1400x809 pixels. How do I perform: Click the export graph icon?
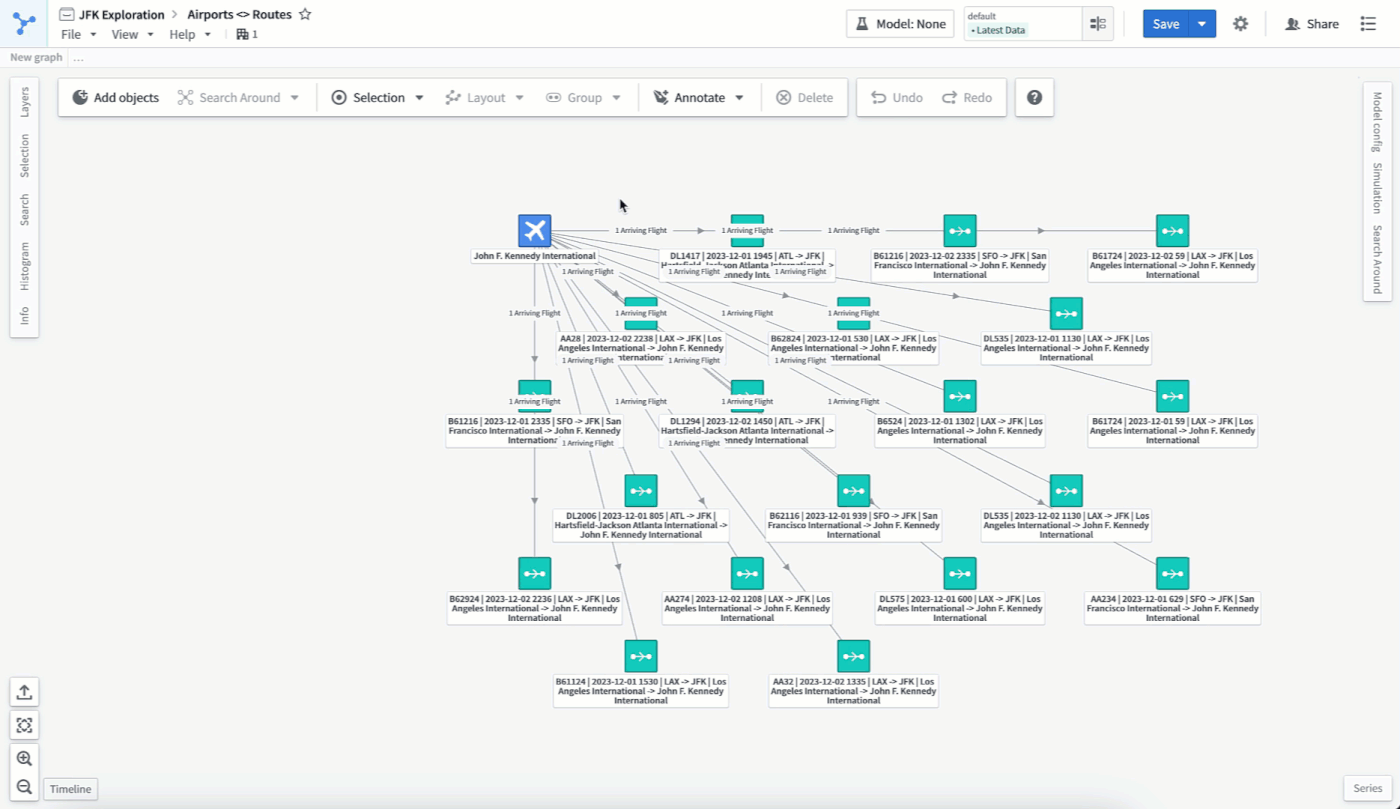click(25, 691)
